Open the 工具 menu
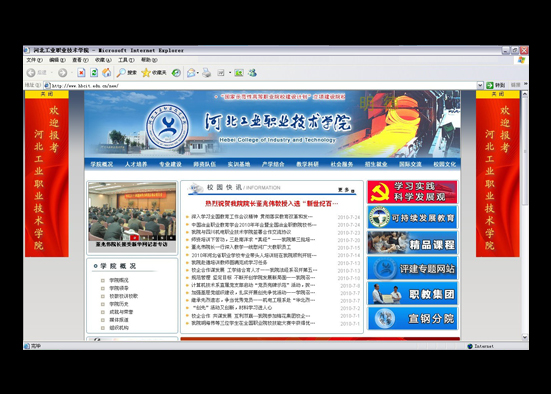The height and width of the screenshot is (394, 551). 126,60
